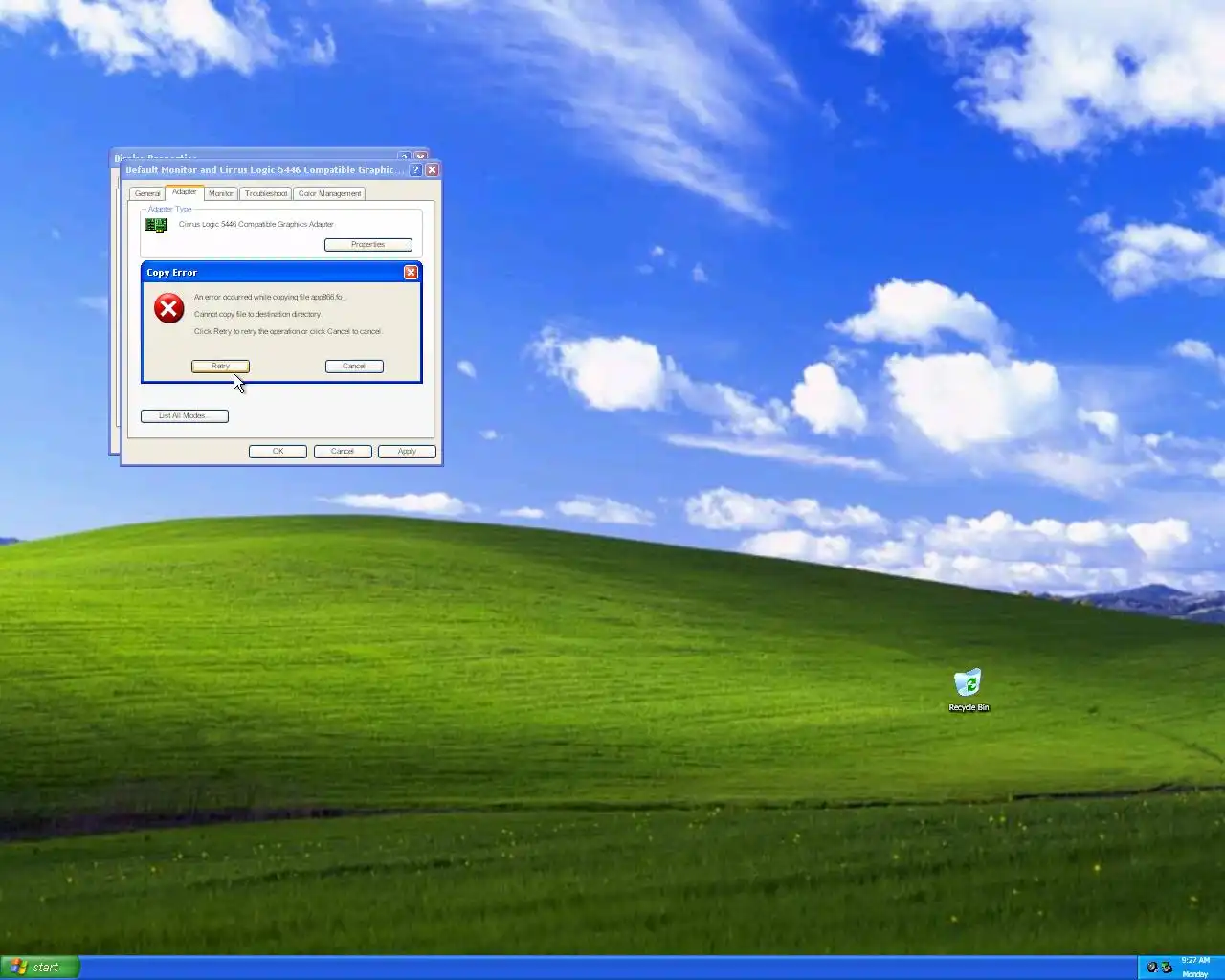Screen dimensions: 1225x980
Task: Click the first system tray icon
Action: coord(1152,968)
